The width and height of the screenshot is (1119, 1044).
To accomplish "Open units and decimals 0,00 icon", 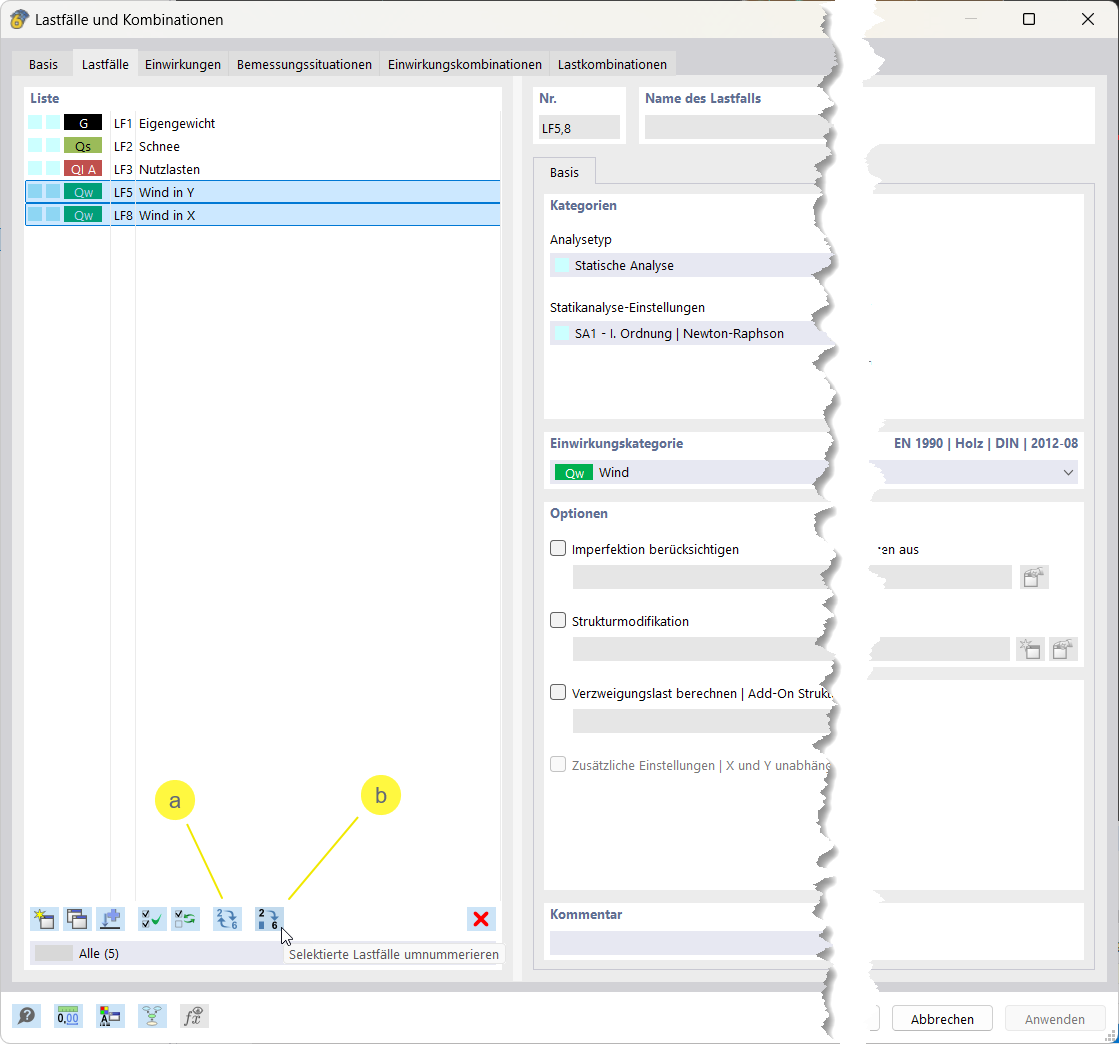I will coord(68,1015).
